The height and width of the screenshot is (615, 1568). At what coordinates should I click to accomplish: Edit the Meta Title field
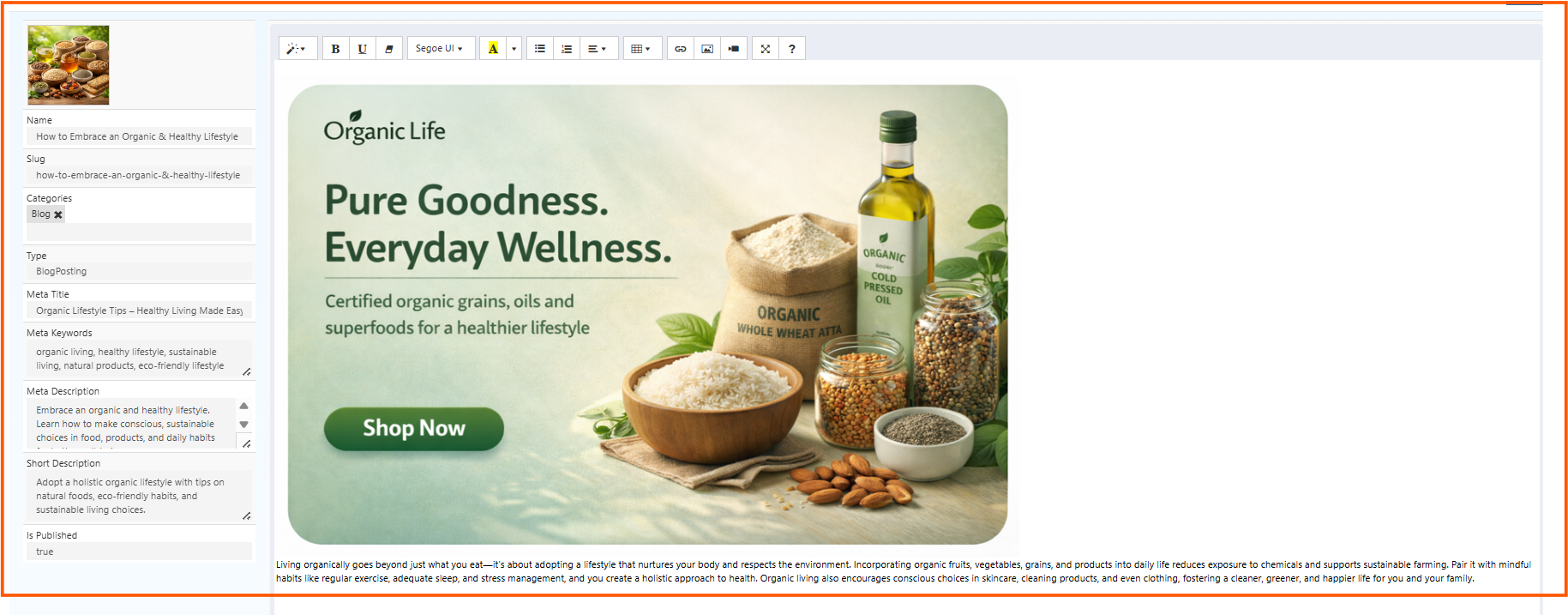coord(140,311)
